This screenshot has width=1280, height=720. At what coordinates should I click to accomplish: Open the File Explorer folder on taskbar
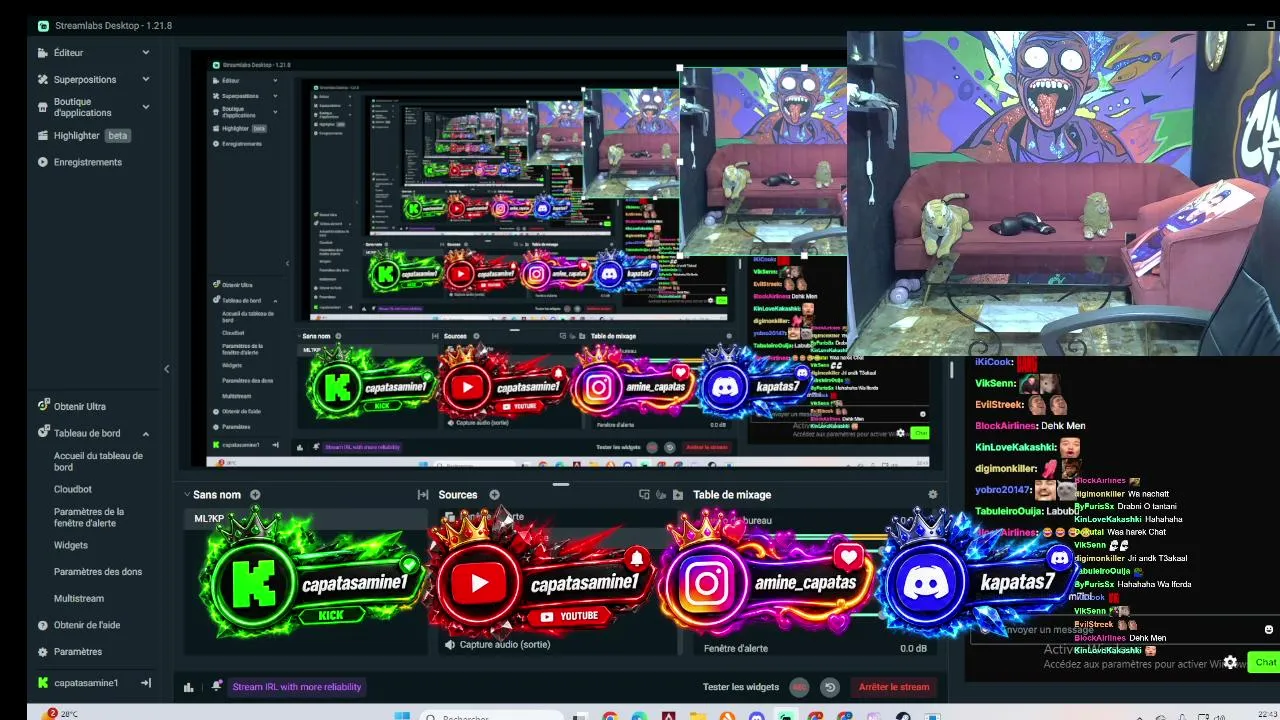point(699,716)
